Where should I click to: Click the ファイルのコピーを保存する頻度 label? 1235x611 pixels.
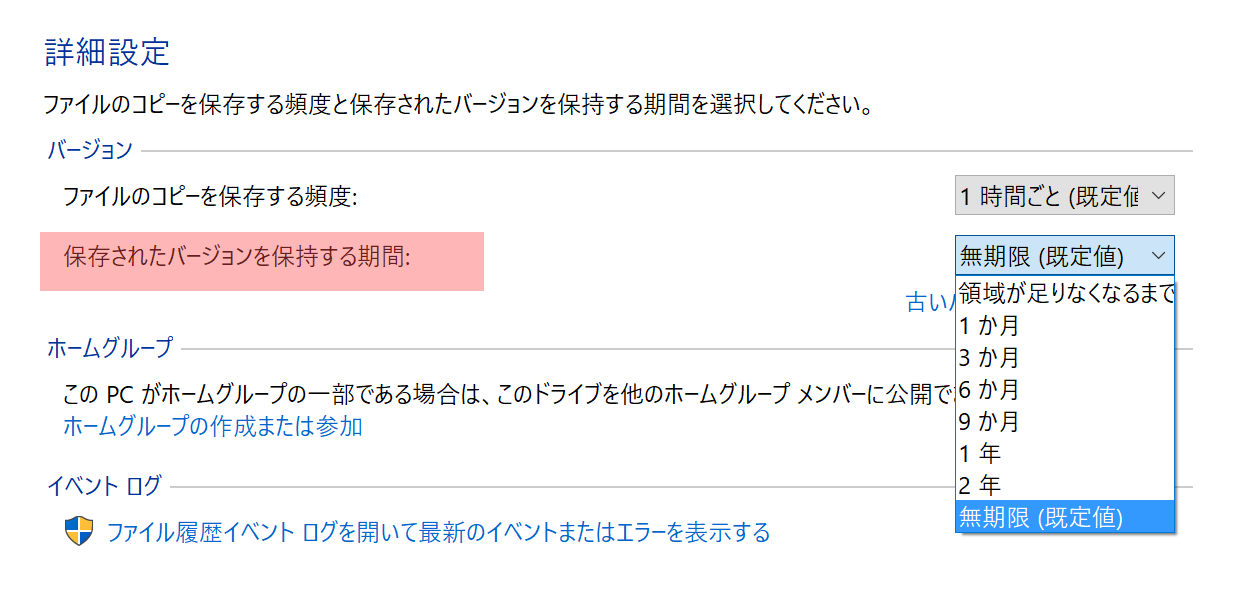tap(210, 196)
